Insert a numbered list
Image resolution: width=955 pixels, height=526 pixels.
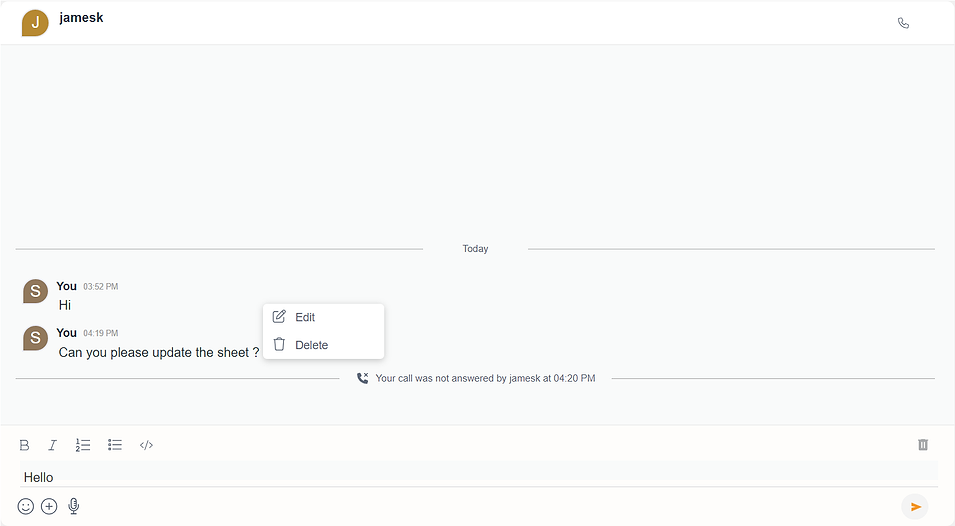point(83,445)
